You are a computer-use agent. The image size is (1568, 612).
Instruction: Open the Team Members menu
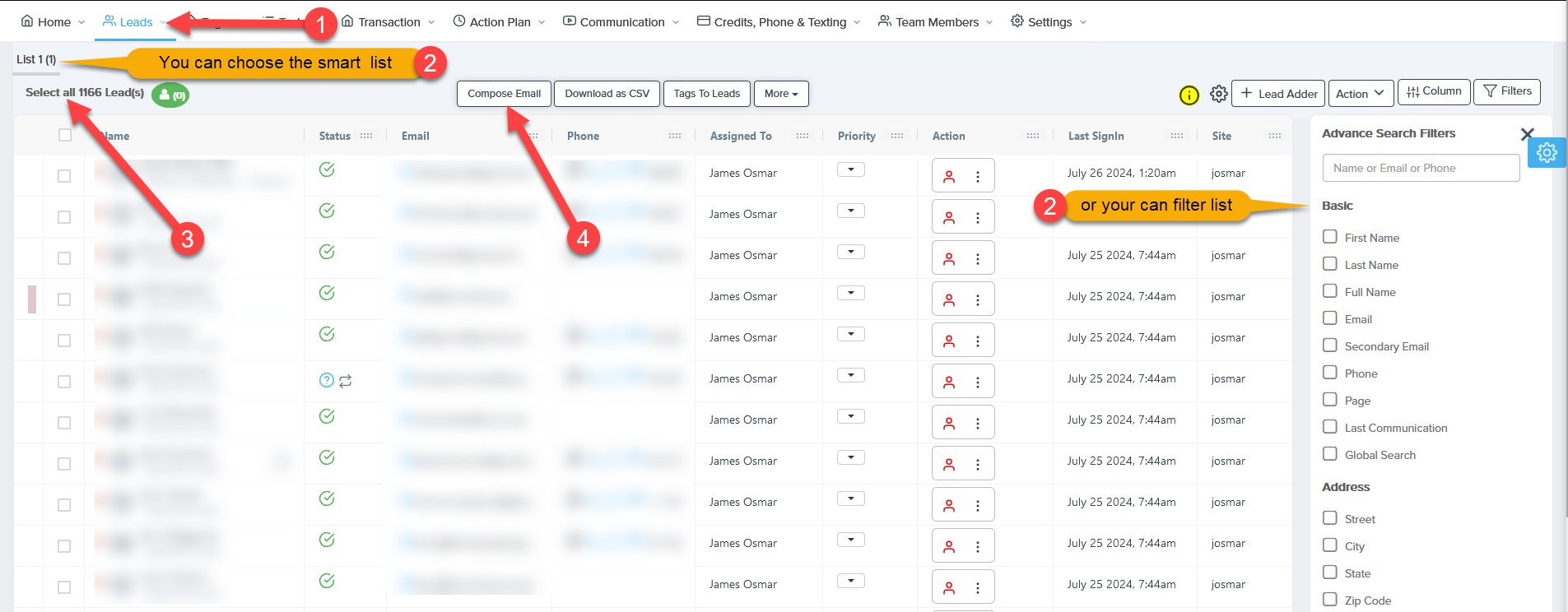pyautogui.click(x=936, y=22)
